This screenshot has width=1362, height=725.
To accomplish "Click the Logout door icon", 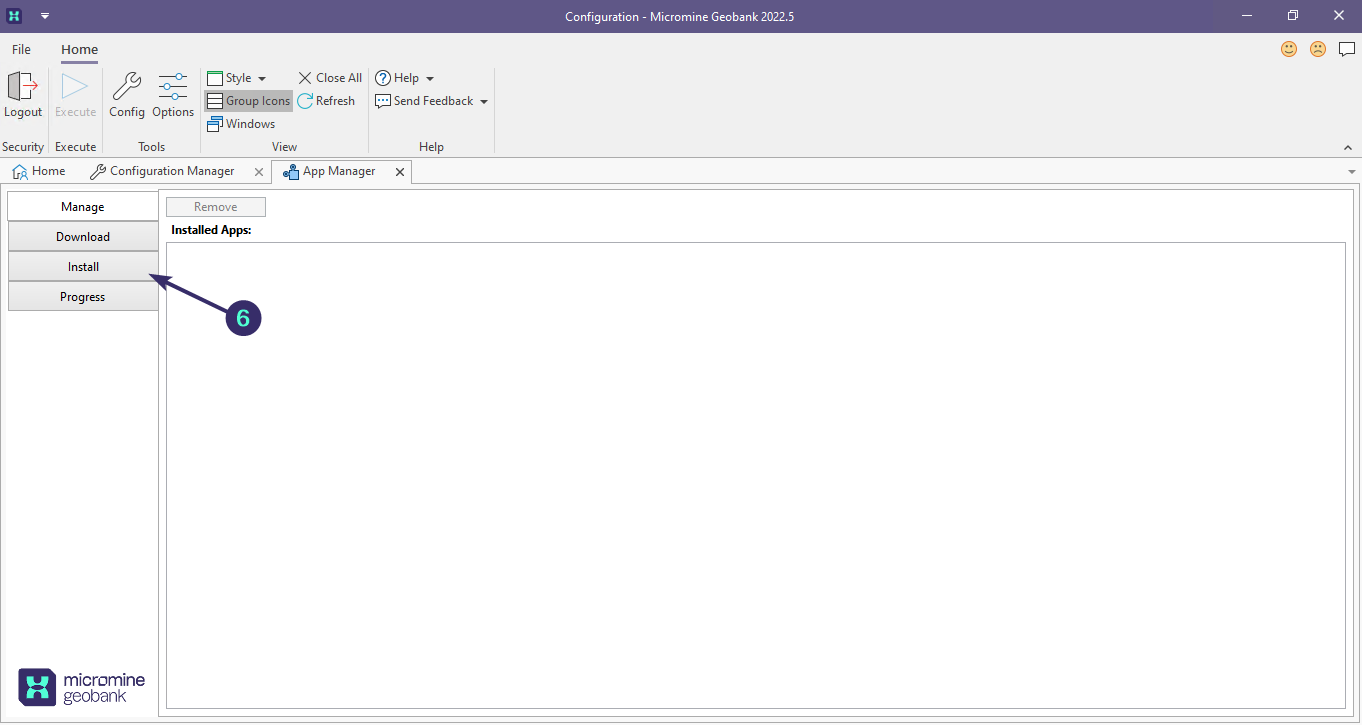I will click(22, 87).
